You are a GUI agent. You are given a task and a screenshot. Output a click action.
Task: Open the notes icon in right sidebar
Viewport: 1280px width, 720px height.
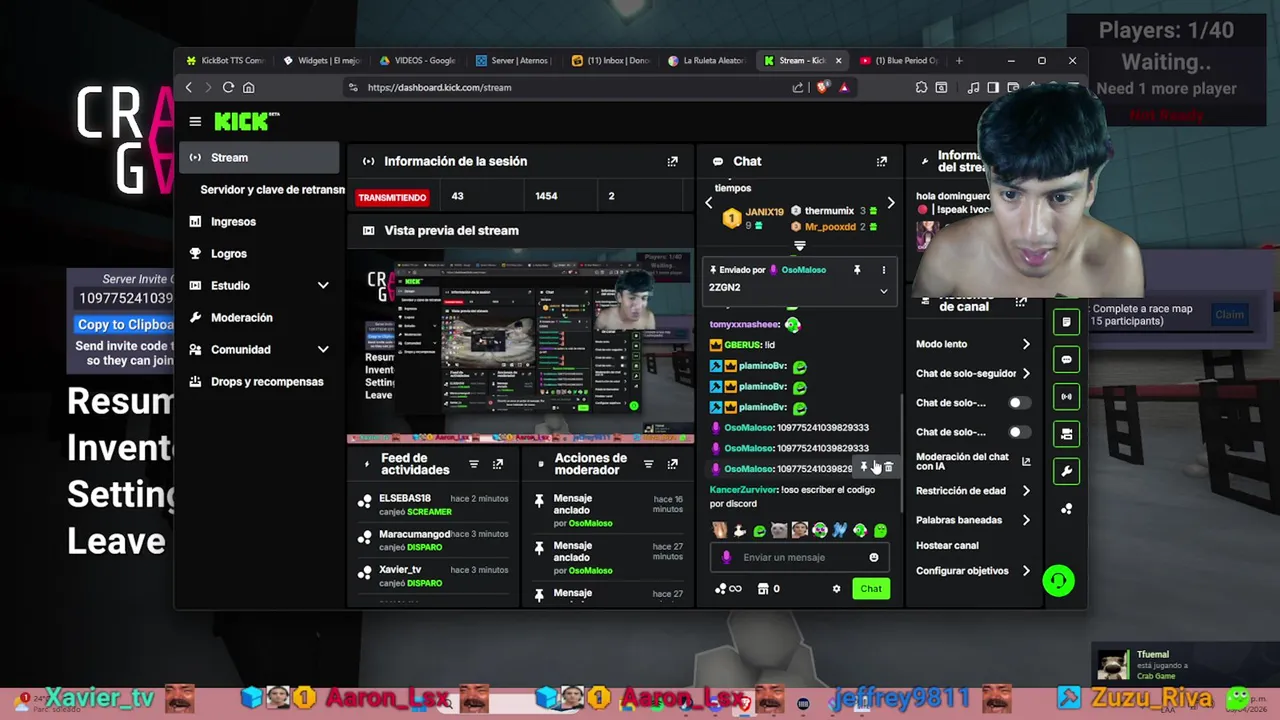1066,322
